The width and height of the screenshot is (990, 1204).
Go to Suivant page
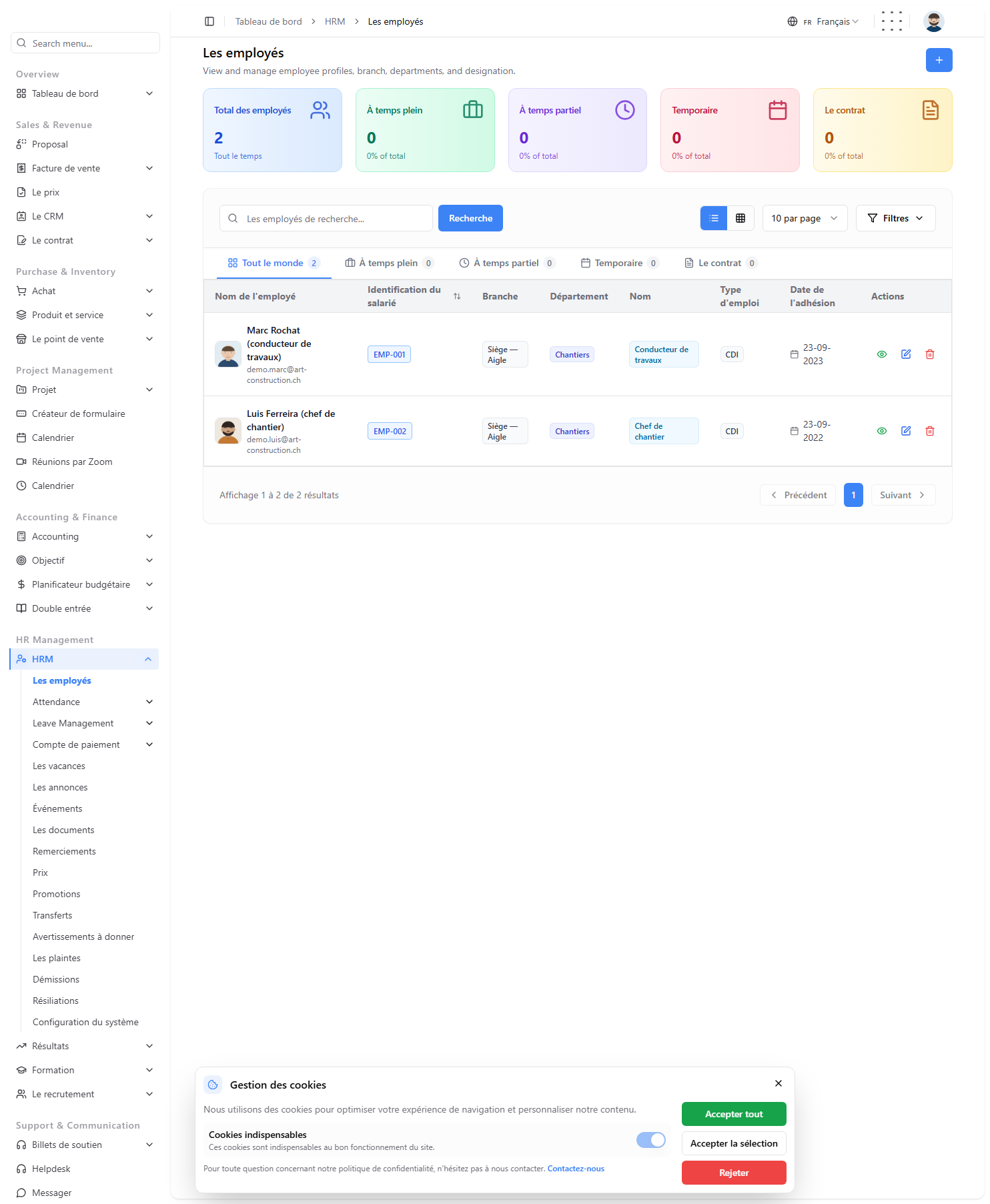coord(903,495)
